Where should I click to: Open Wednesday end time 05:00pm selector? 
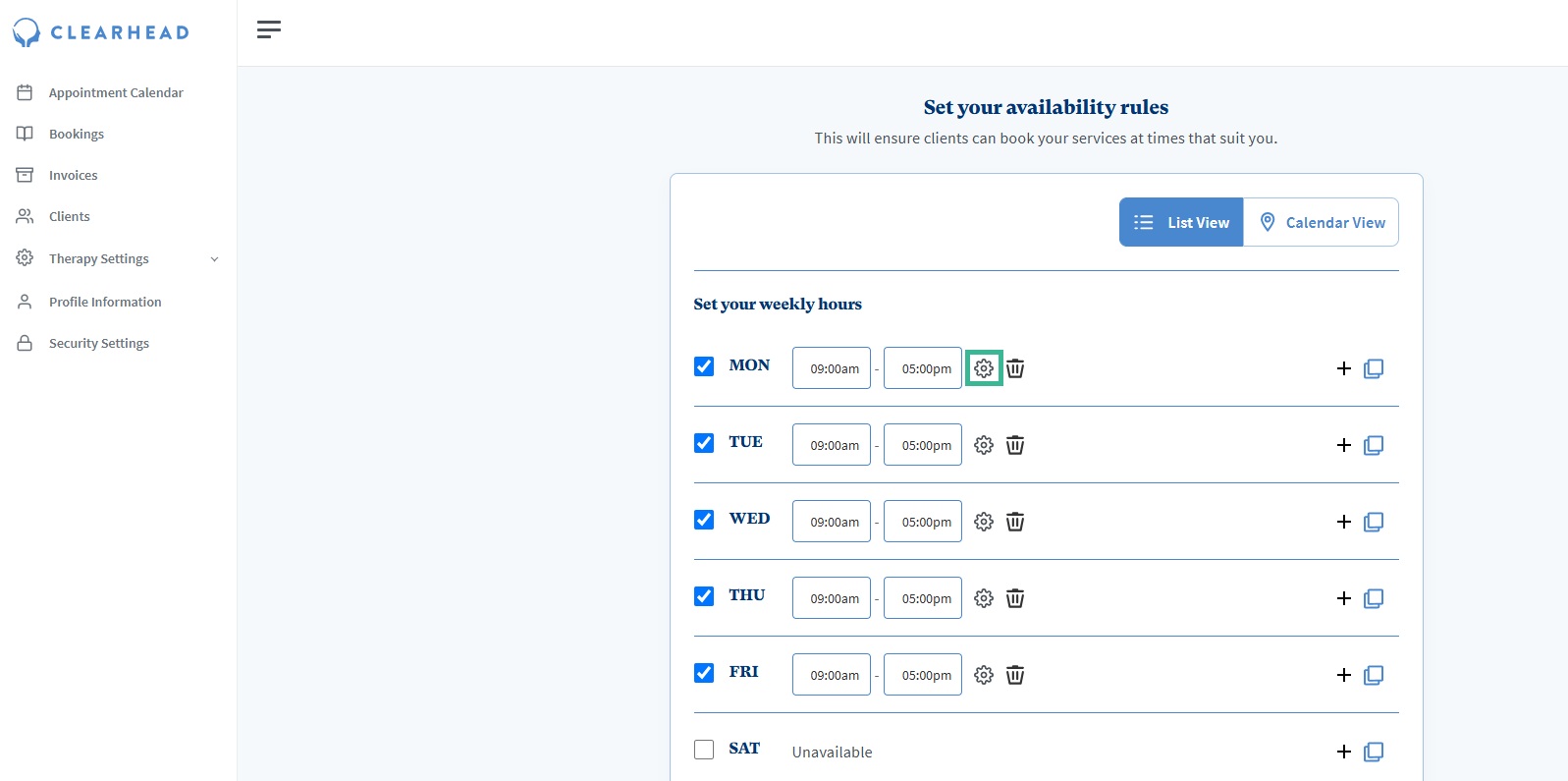pyautogui.click(x=923, y=522)
